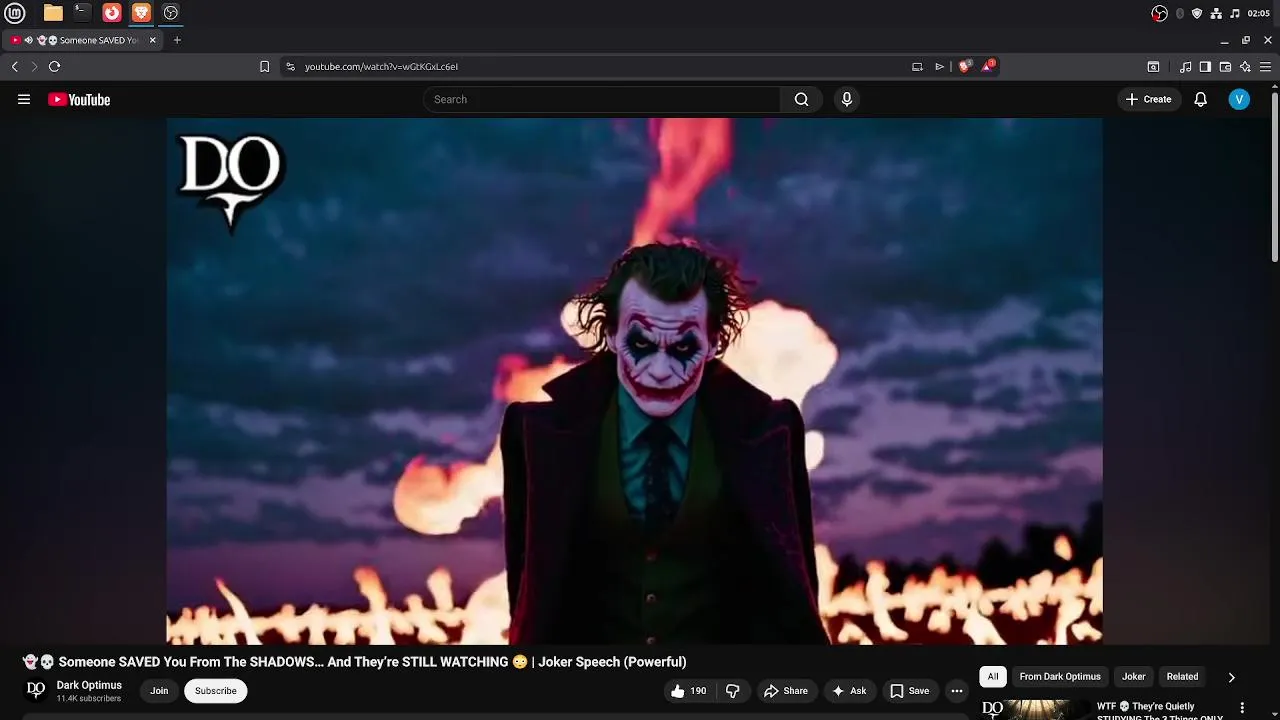Open the YouTube guide hamburger menu
This screenshot has width=1280, height=720.
pyautogui.click(x=24, y=99)
